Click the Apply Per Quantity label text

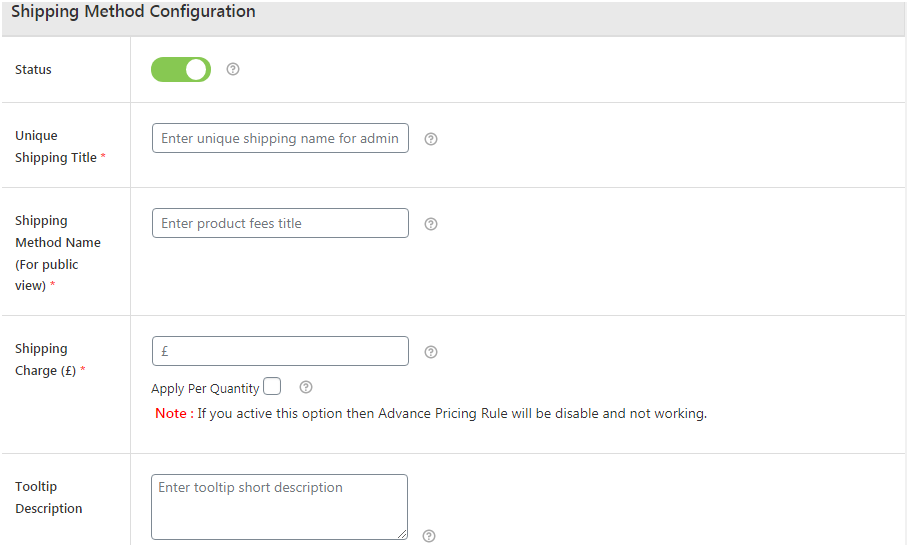tap(205, 388)
